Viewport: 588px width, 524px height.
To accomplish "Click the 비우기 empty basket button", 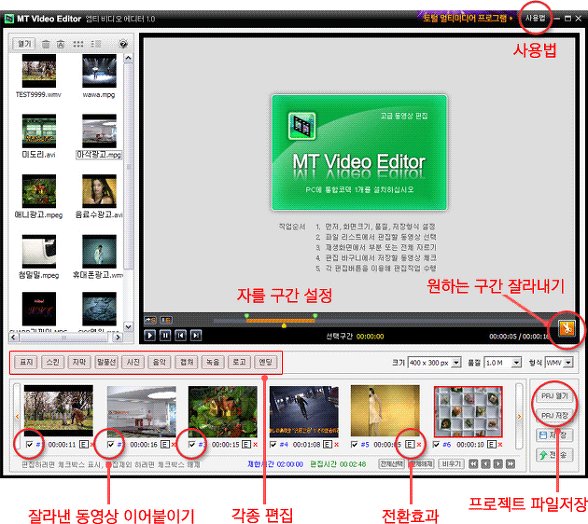I will pos(451,464).
